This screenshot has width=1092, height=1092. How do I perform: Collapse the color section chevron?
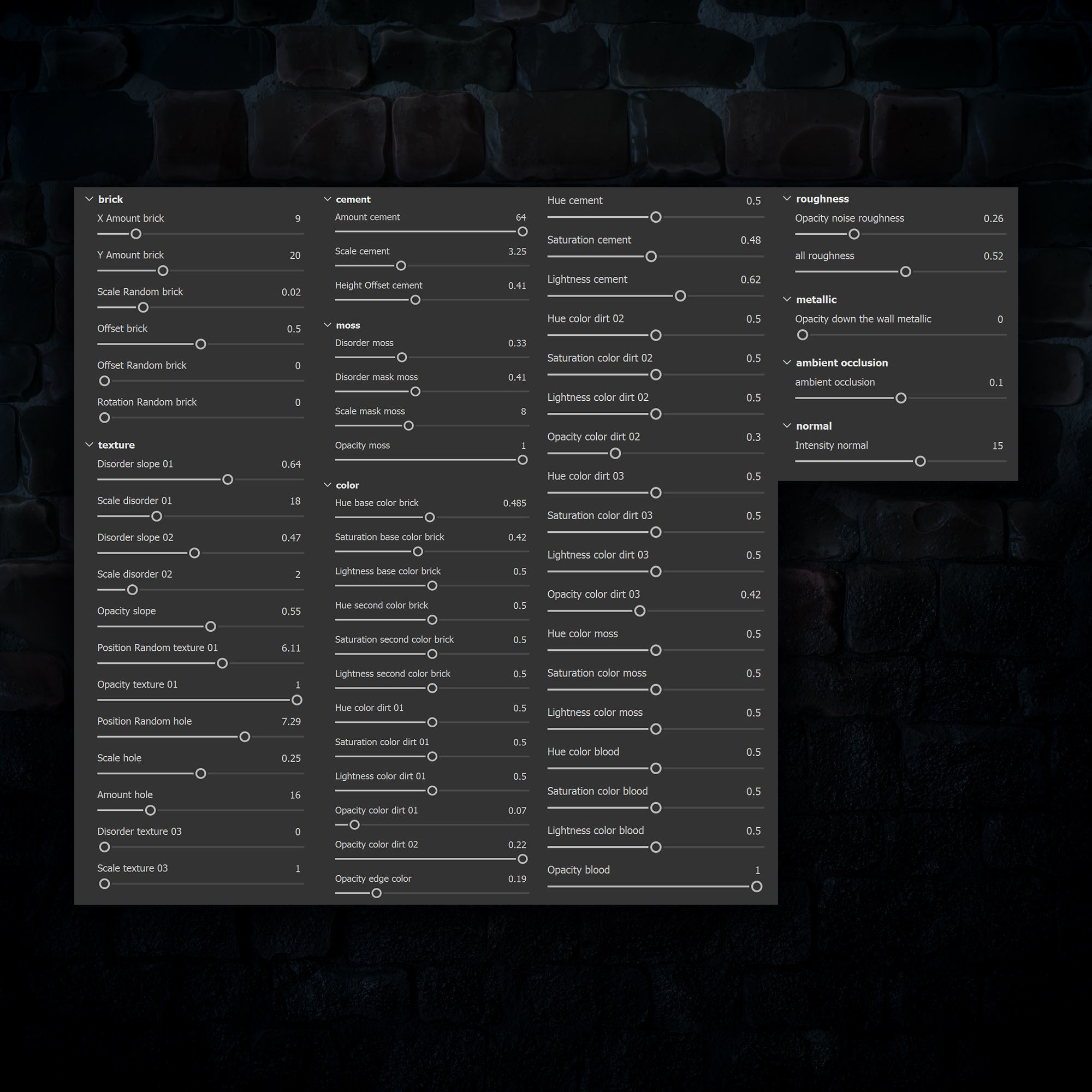327,485
